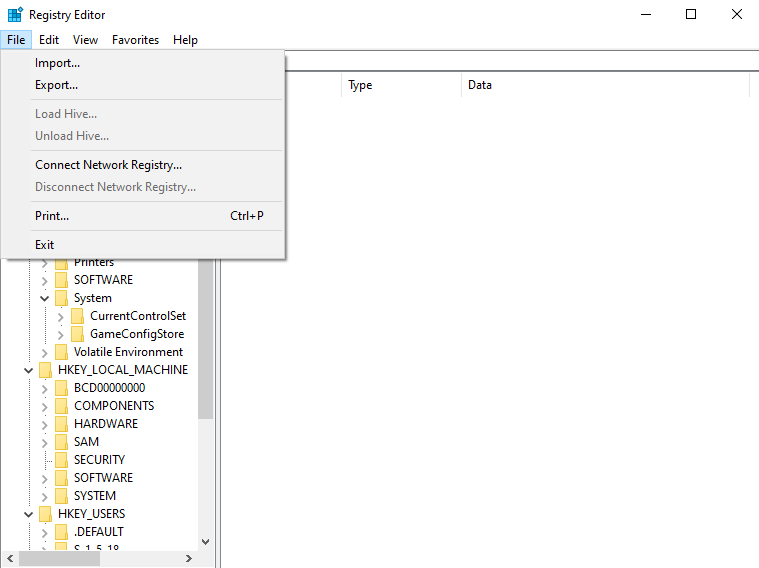
Task: Click the tree scroll-down arrow
Action: 206,542
